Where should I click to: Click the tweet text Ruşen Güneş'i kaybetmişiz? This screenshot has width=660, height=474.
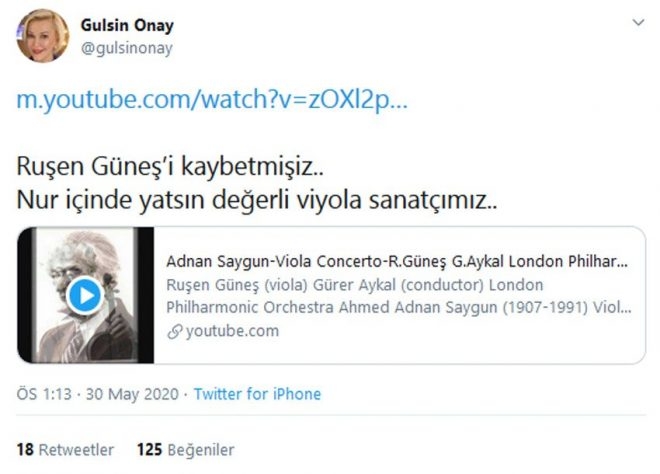click(170, 167)
